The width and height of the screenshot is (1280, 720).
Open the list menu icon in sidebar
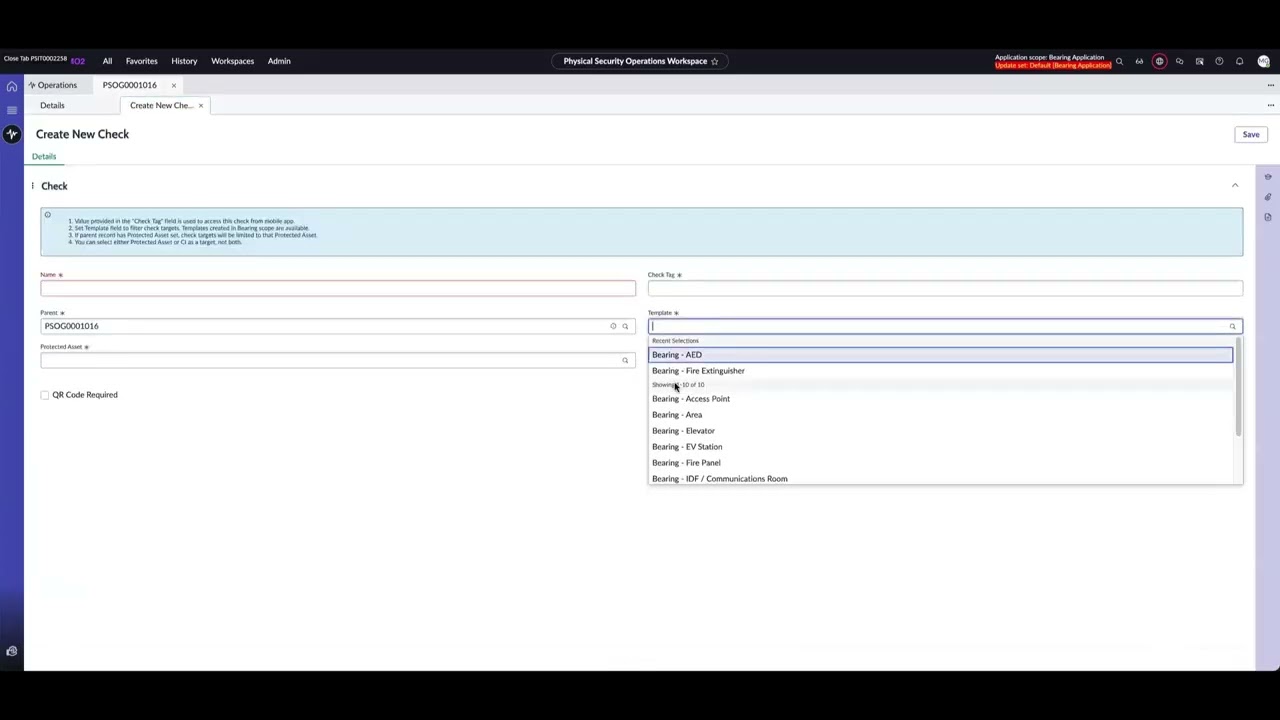click(x=12, y=110)
